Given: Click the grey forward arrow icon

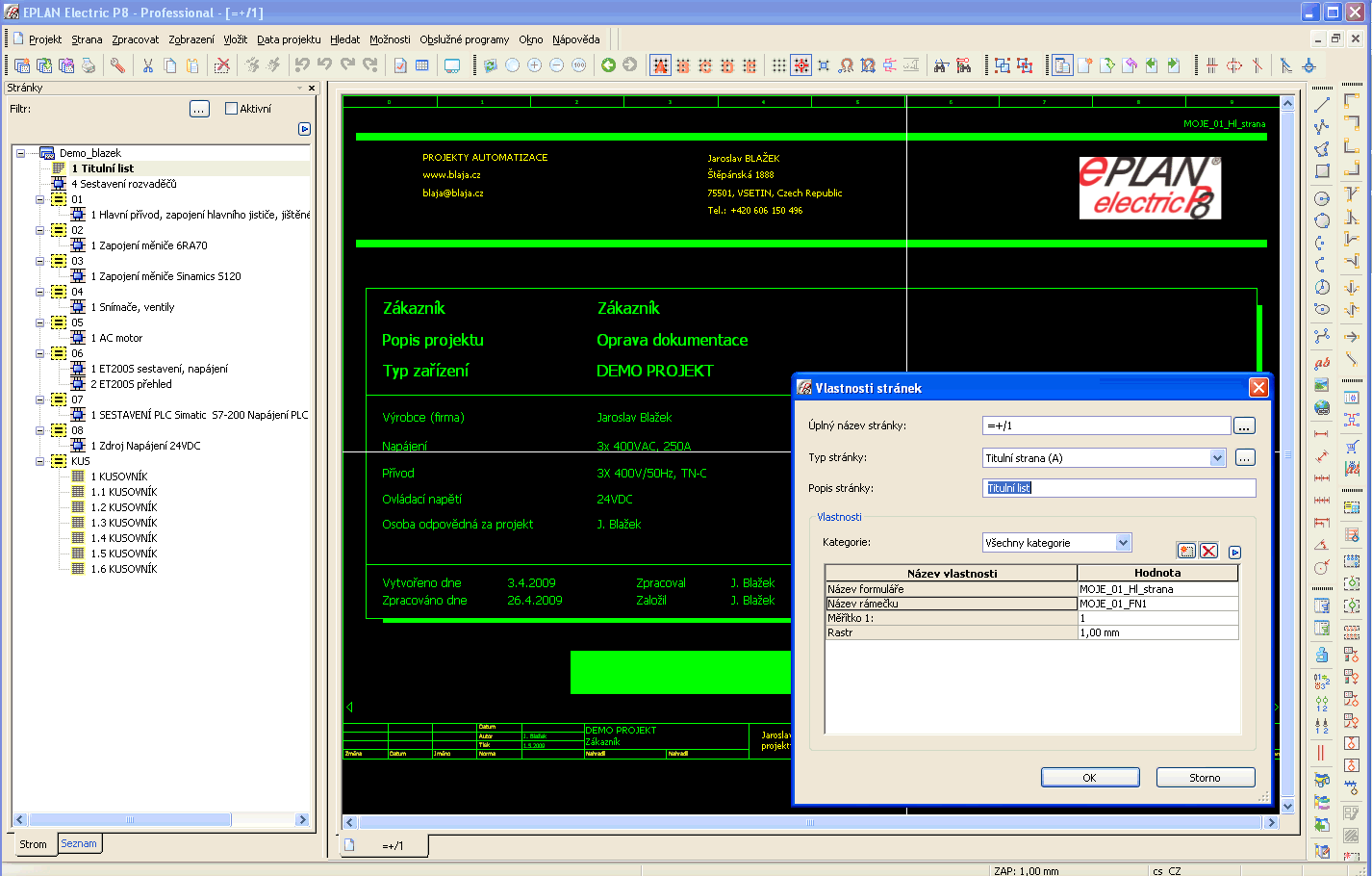Looking at the screenshot, I should pyautogui.click(x=630, y=65).
